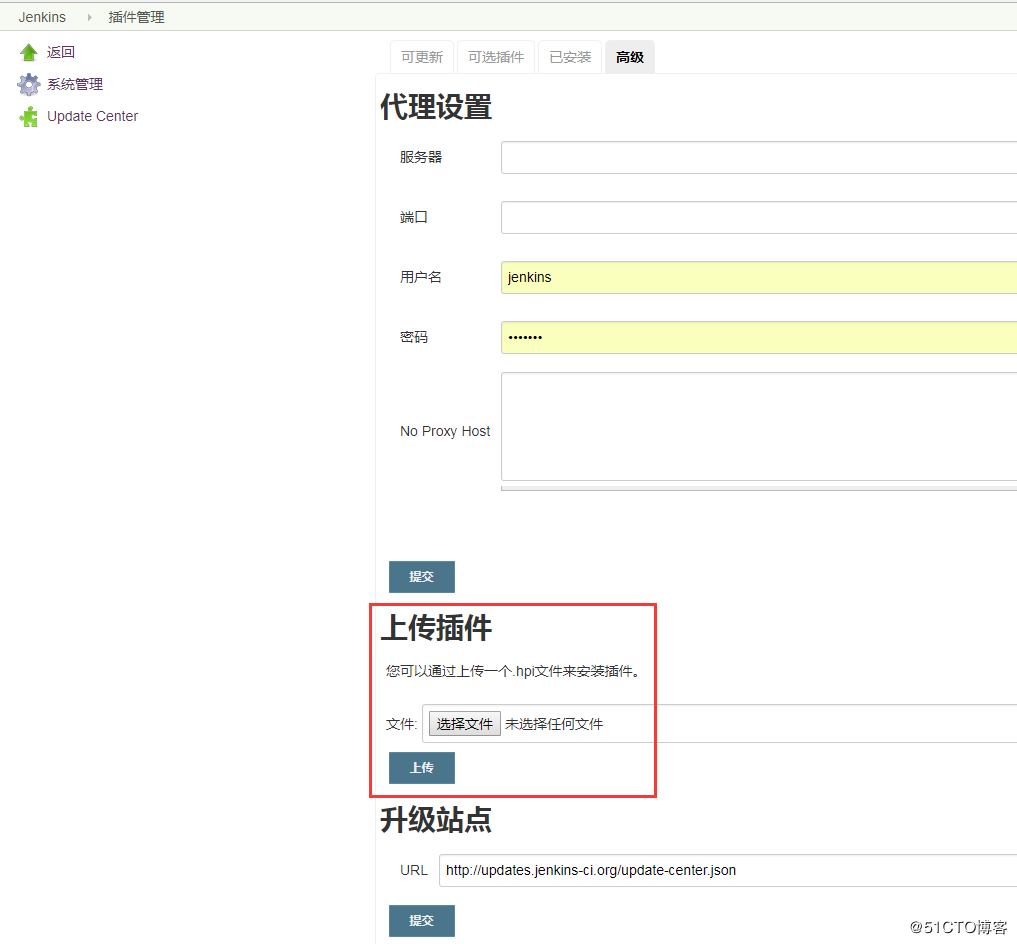Select the 高级 tab
The width and height of the screenshot is (1017, 944).
pos(630,57)
